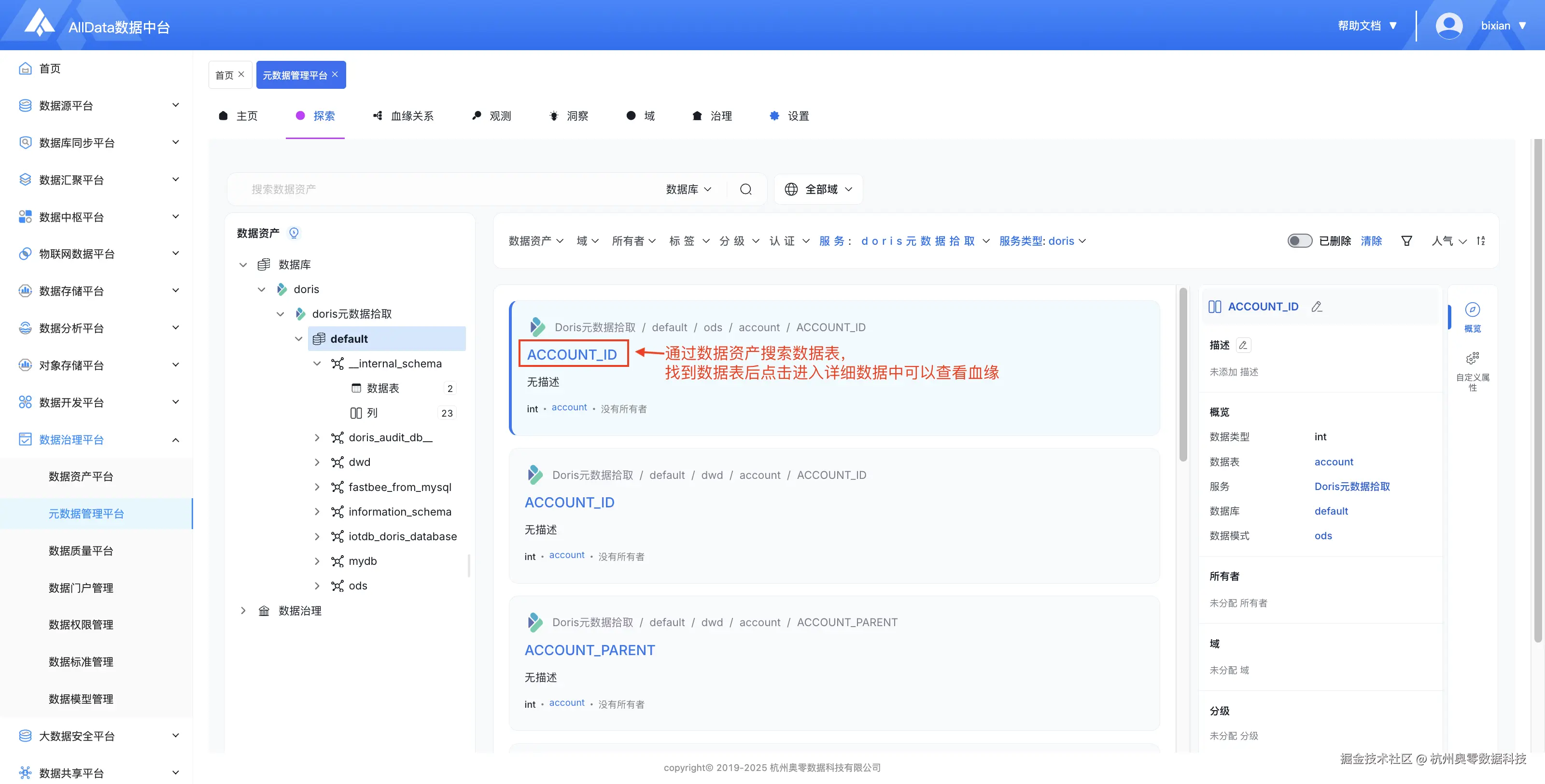The image size is (1545, 784).
Task: Open the user avatar icon in top bar
Action: click(1449, 25)
